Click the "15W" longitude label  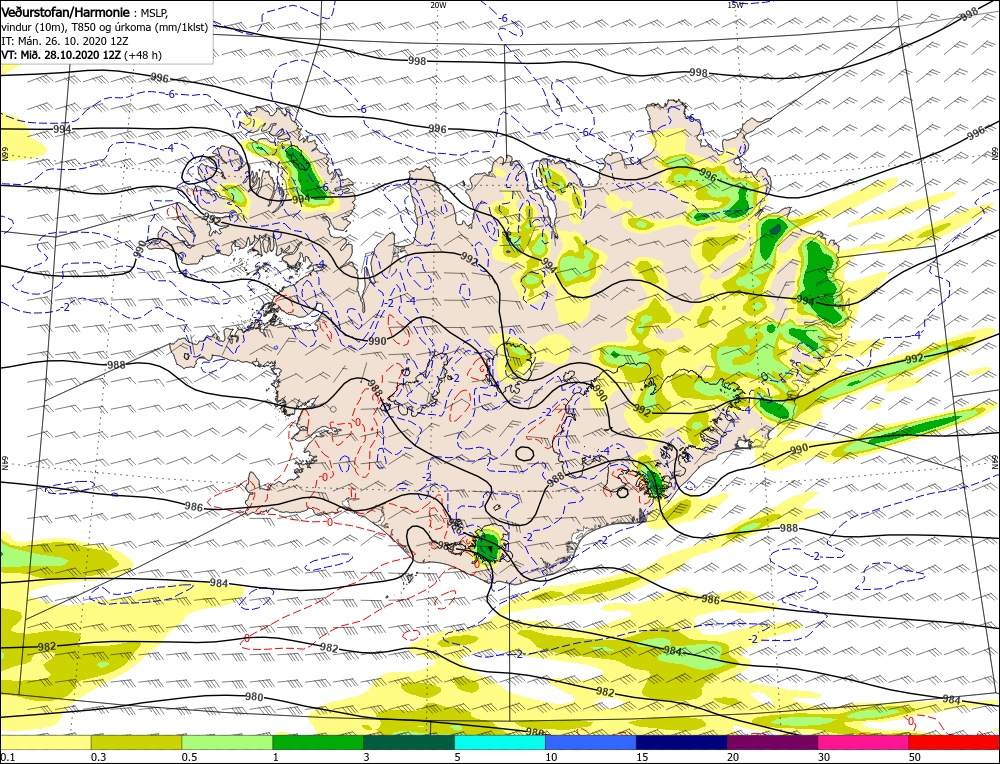coord(735,4)
